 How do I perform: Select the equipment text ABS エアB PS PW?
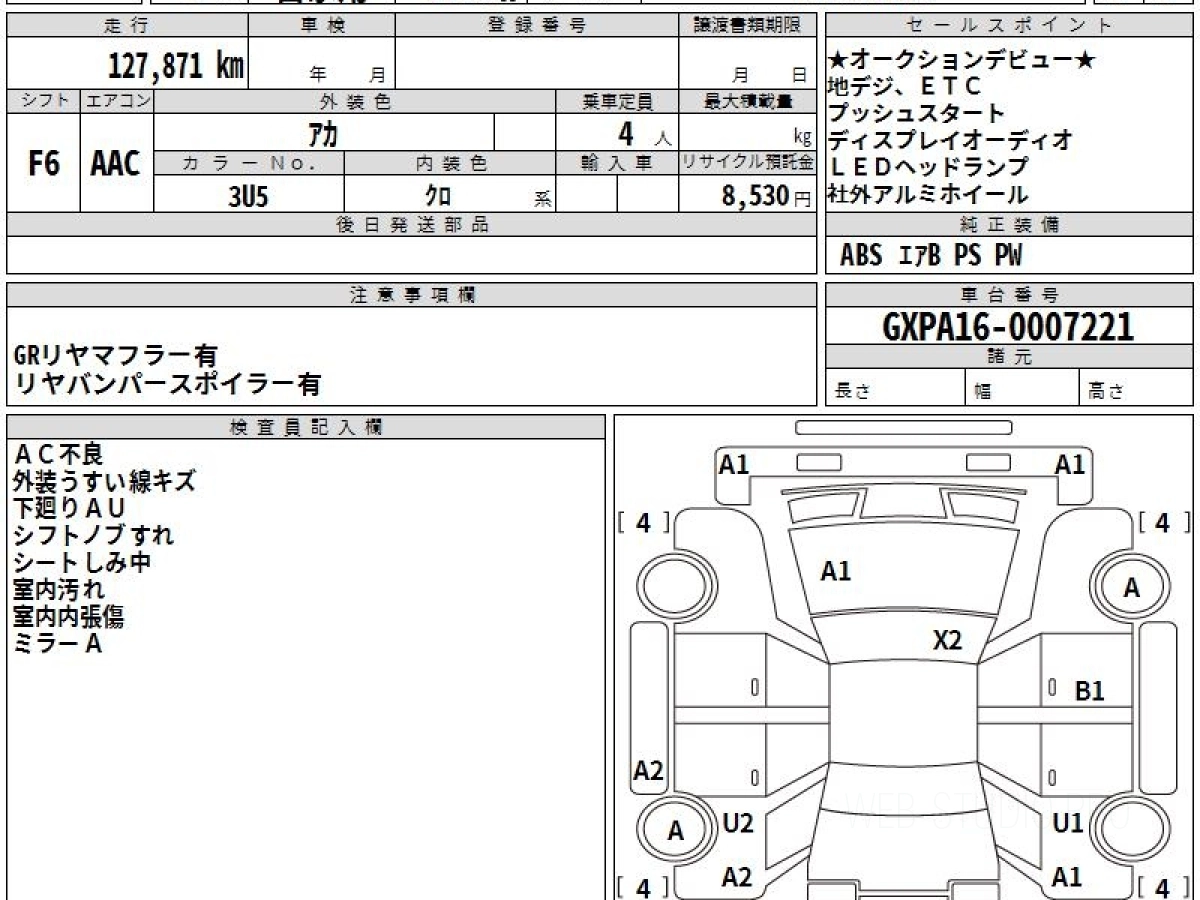(x=931, y=256)
